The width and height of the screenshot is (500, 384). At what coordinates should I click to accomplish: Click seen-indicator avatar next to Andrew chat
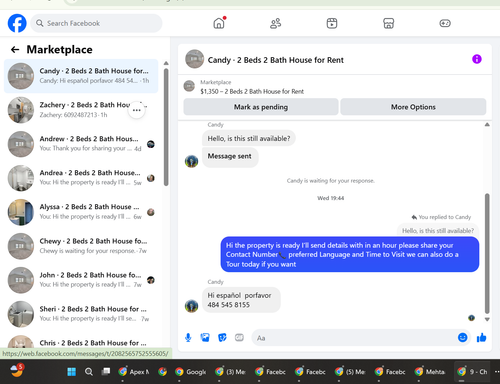(151, 144)
